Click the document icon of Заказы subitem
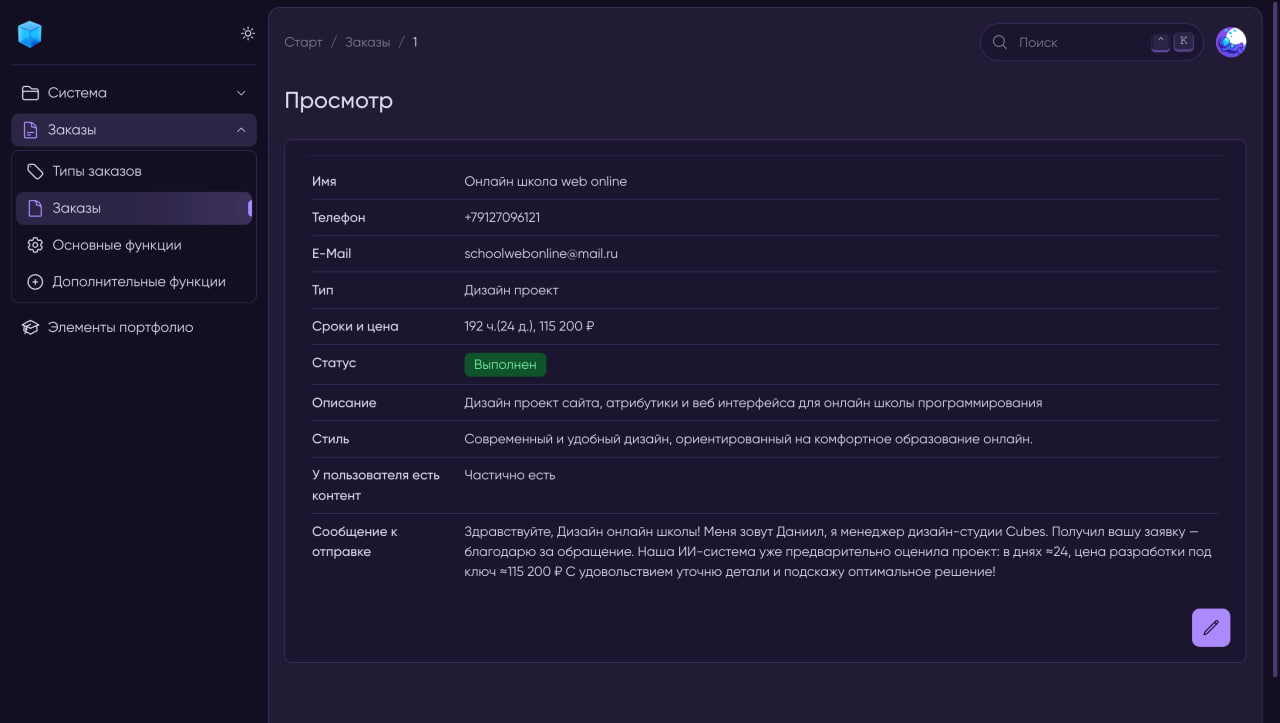 click(35, 208)
